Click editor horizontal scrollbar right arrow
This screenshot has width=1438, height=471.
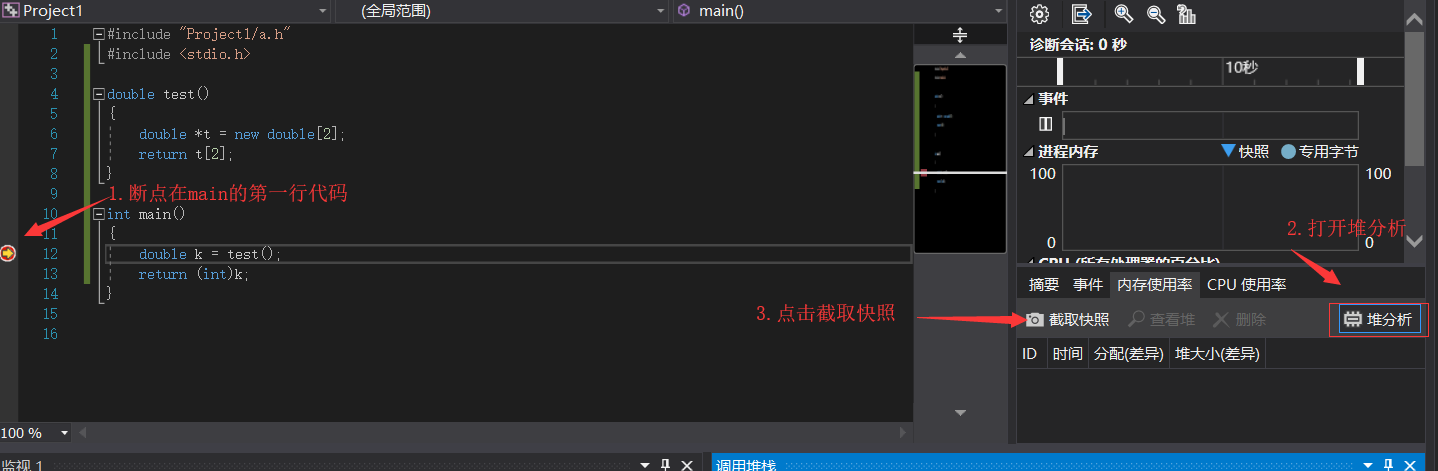[x=904, y=433]
